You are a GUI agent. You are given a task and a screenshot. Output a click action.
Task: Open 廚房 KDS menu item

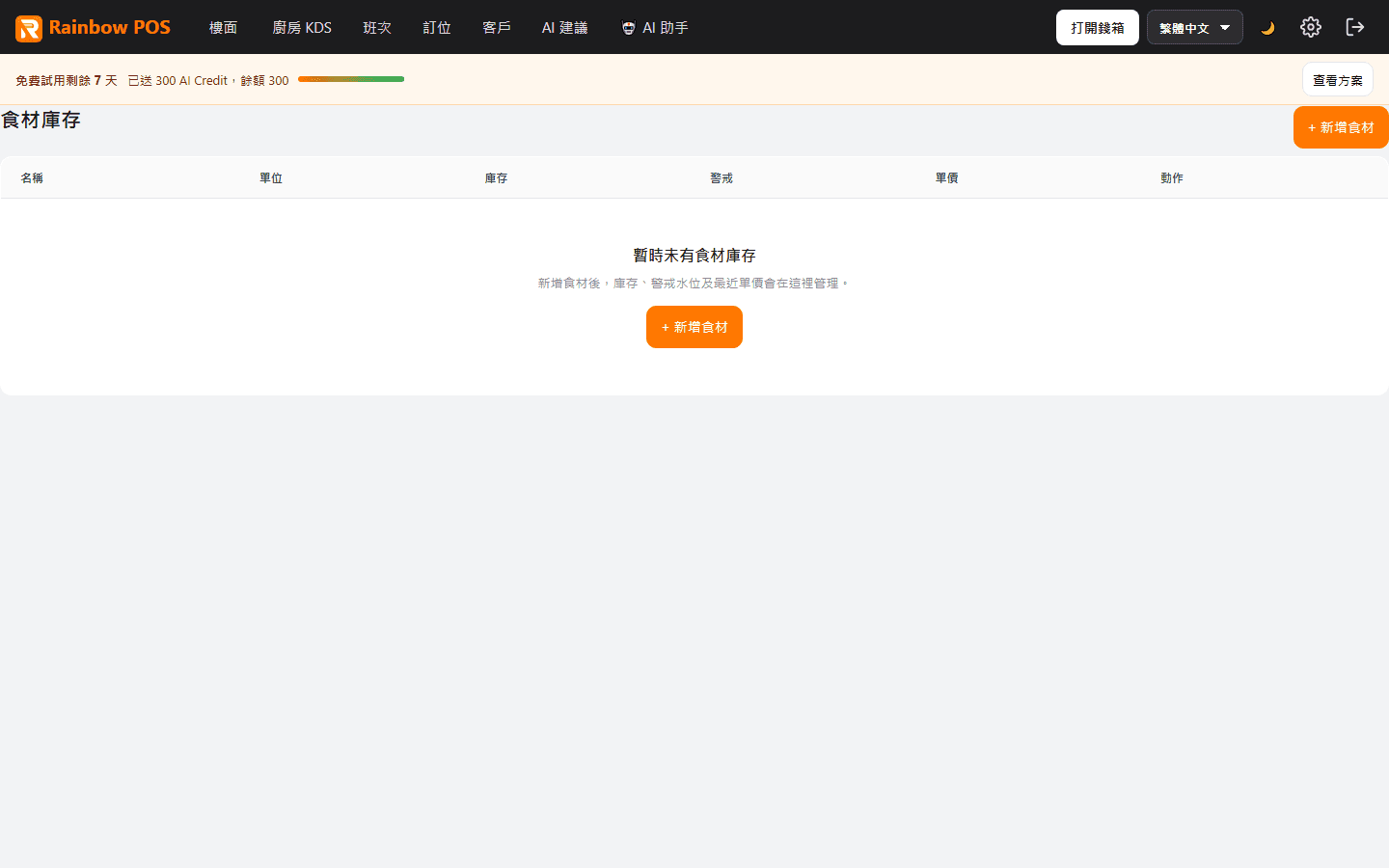coord(302,28)
